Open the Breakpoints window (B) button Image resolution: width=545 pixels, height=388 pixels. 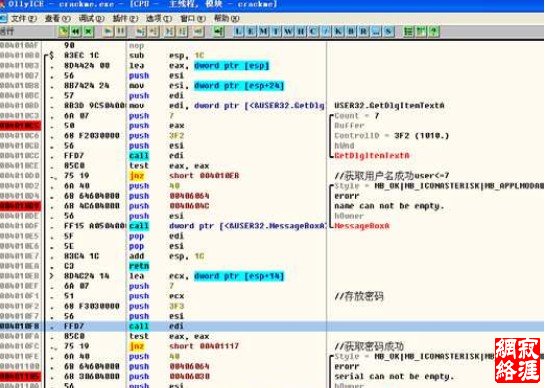click(351, 32)
